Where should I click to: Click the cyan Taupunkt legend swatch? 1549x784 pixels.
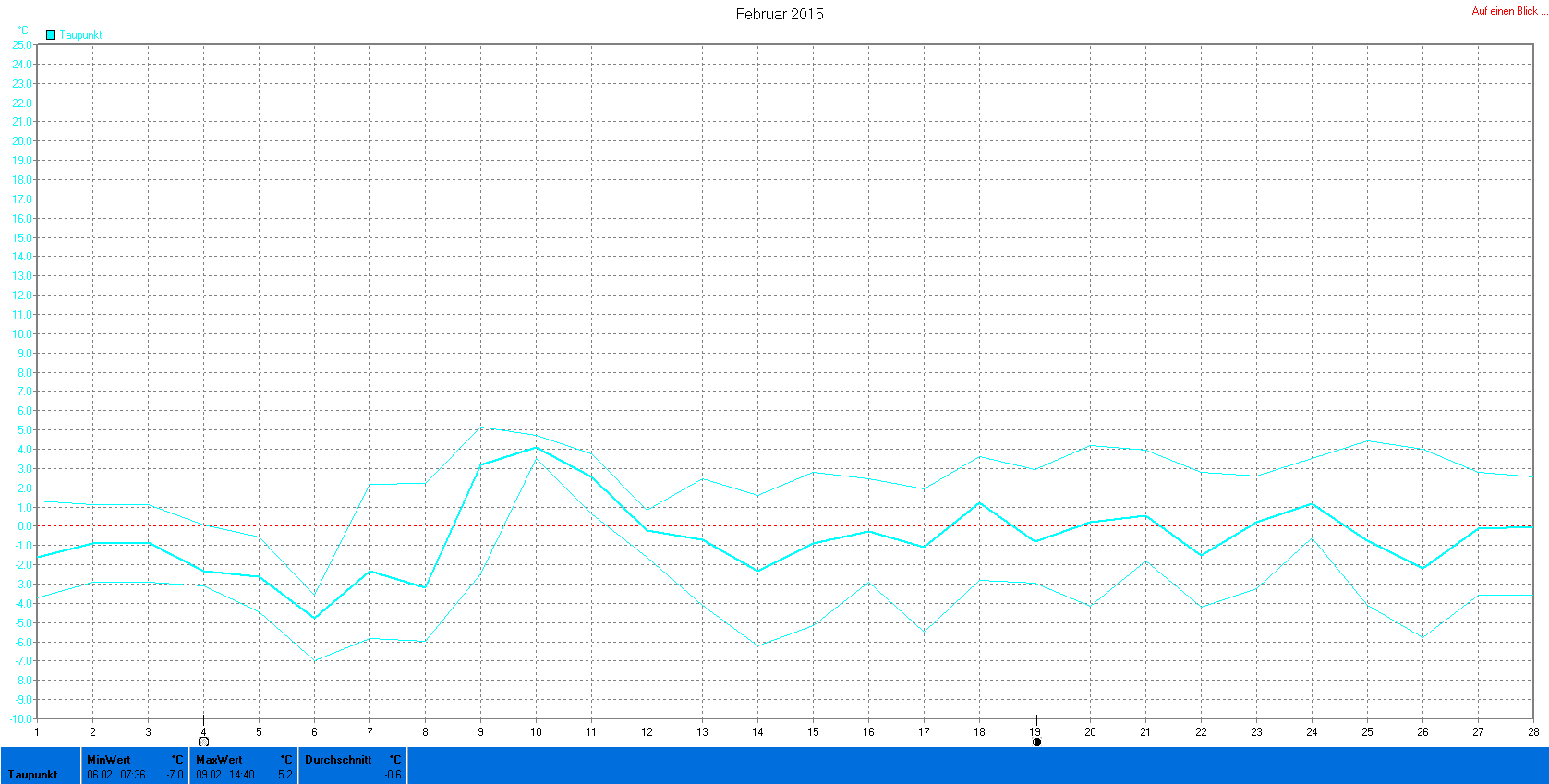[x=51, y=35]
